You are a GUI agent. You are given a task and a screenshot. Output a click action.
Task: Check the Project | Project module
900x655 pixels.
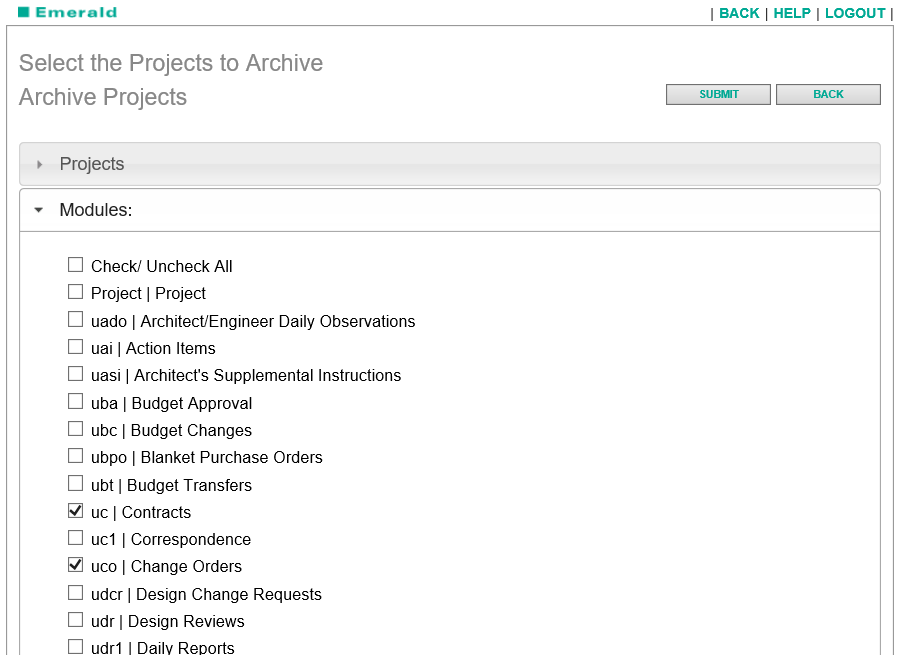tap(76, 292)
